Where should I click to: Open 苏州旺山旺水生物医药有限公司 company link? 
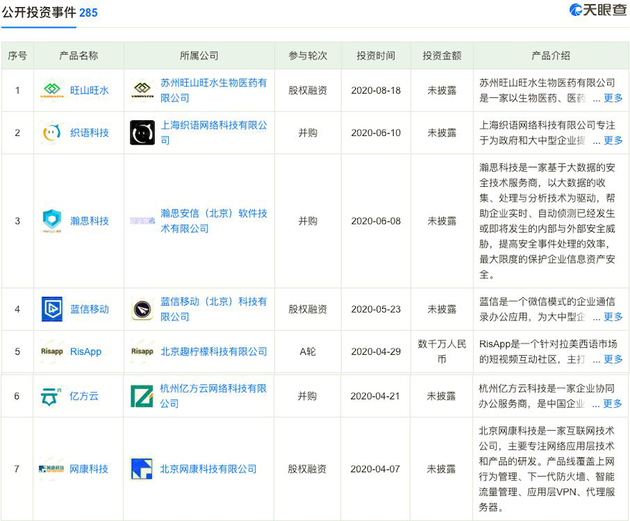point(213,90)
